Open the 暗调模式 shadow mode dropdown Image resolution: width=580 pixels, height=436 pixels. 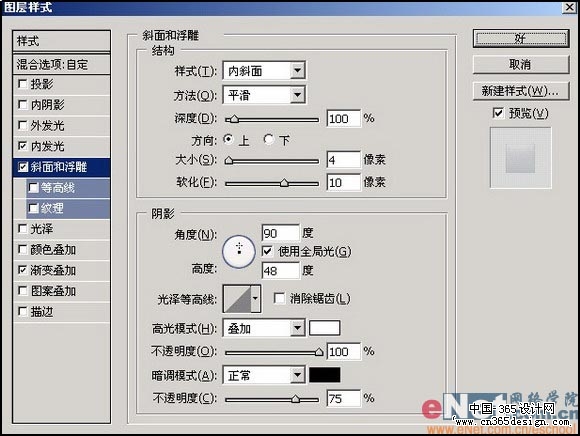click(x=264, y=375)
